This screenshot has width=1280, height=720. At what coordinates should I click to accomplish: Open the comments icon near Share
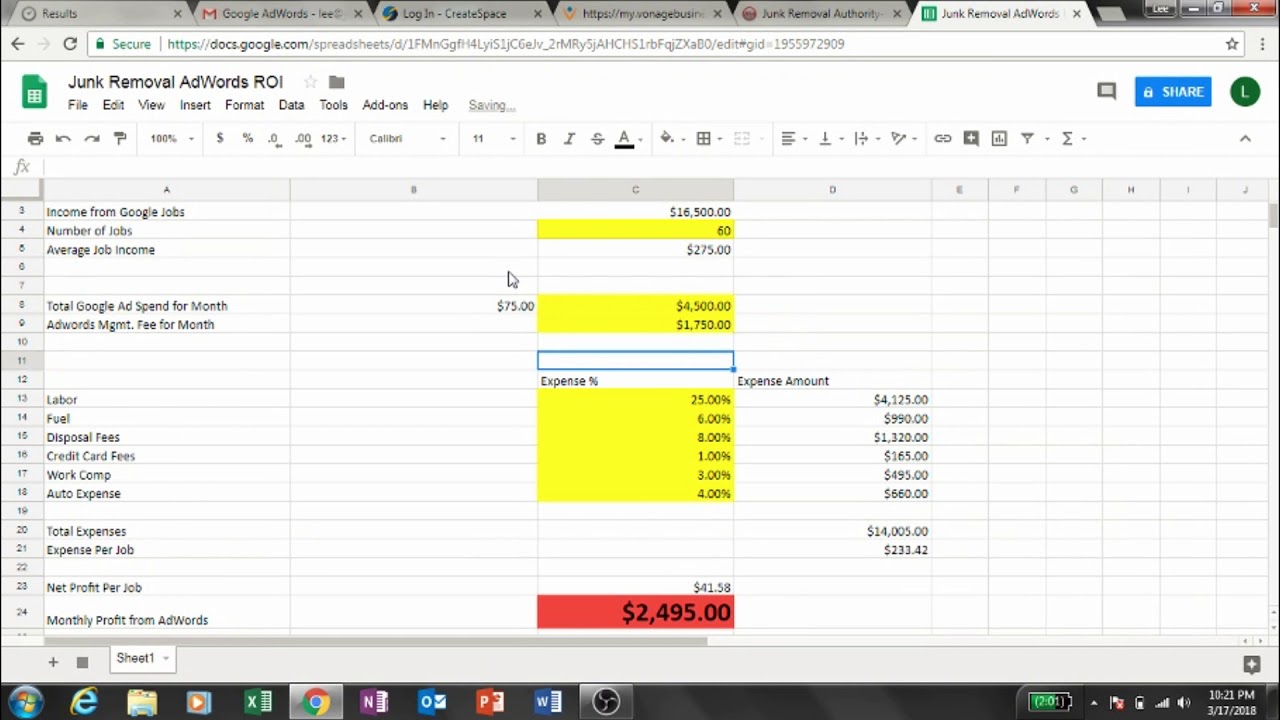point(1106,92)
